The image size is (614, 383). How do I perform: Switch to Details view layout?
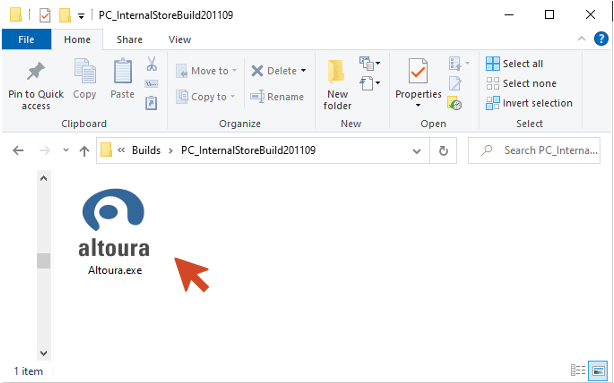[578, 370]
